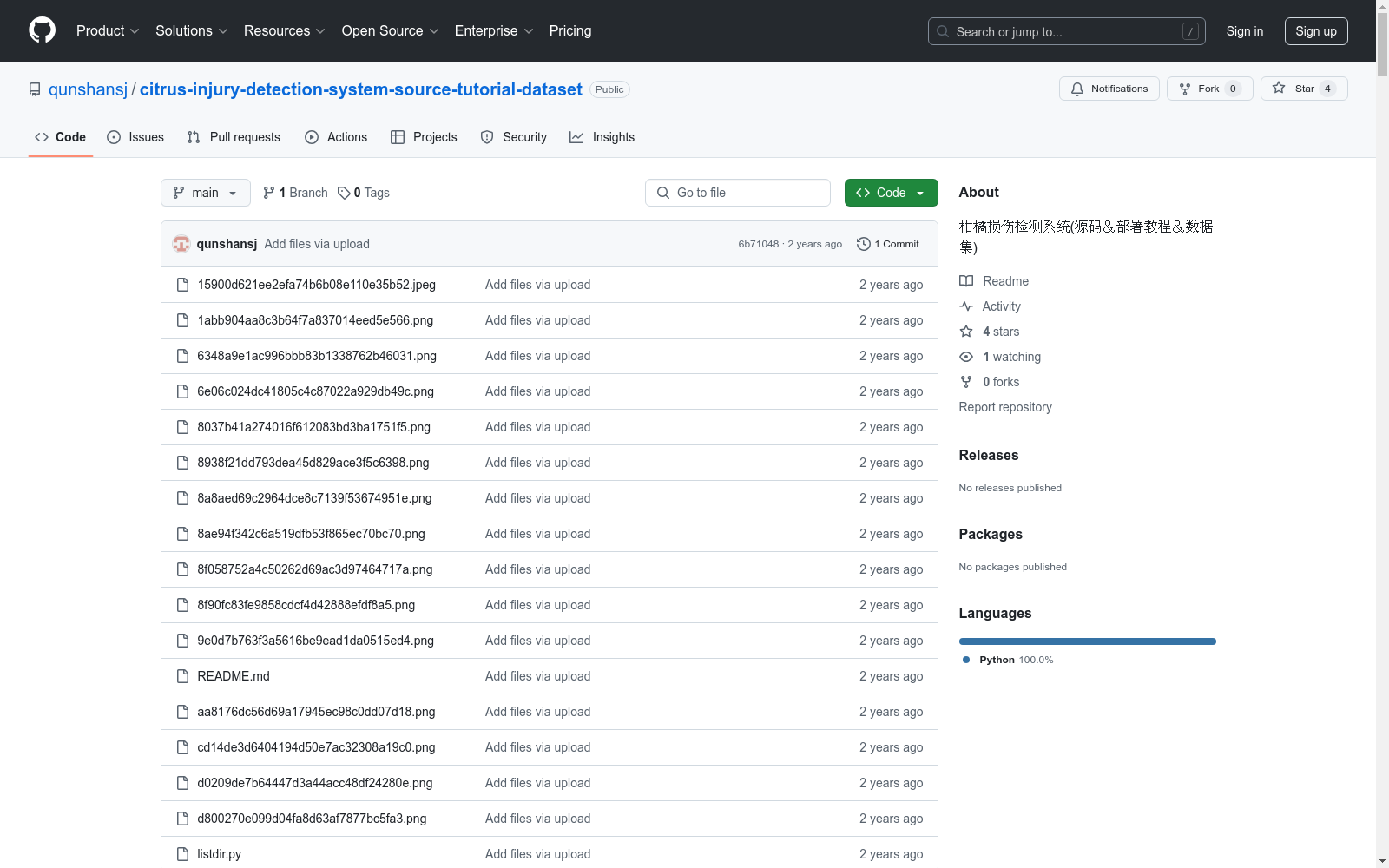Click the Sign in link
This screenshot has height=868, width=1389.
pos(1245,31)
